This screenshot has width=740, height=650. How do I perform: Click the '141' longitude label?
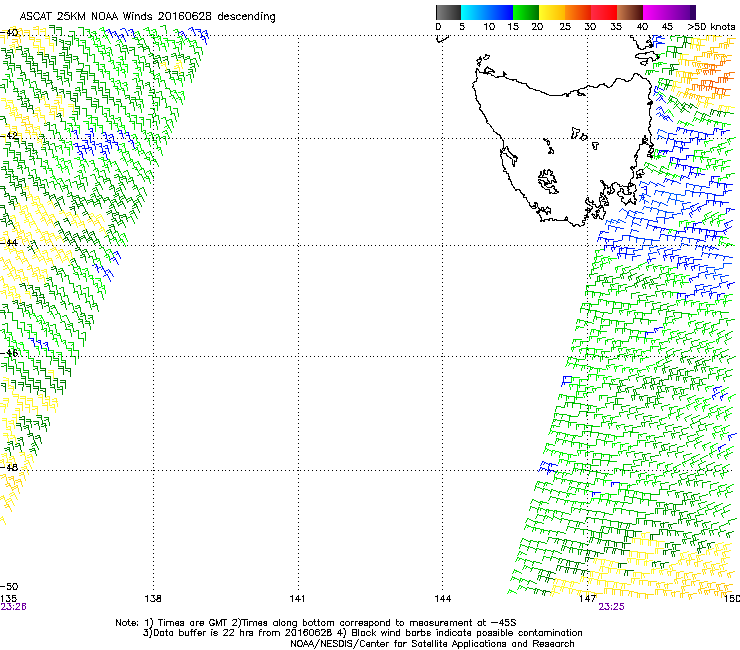pyautogui.click(x=297, y=599)
